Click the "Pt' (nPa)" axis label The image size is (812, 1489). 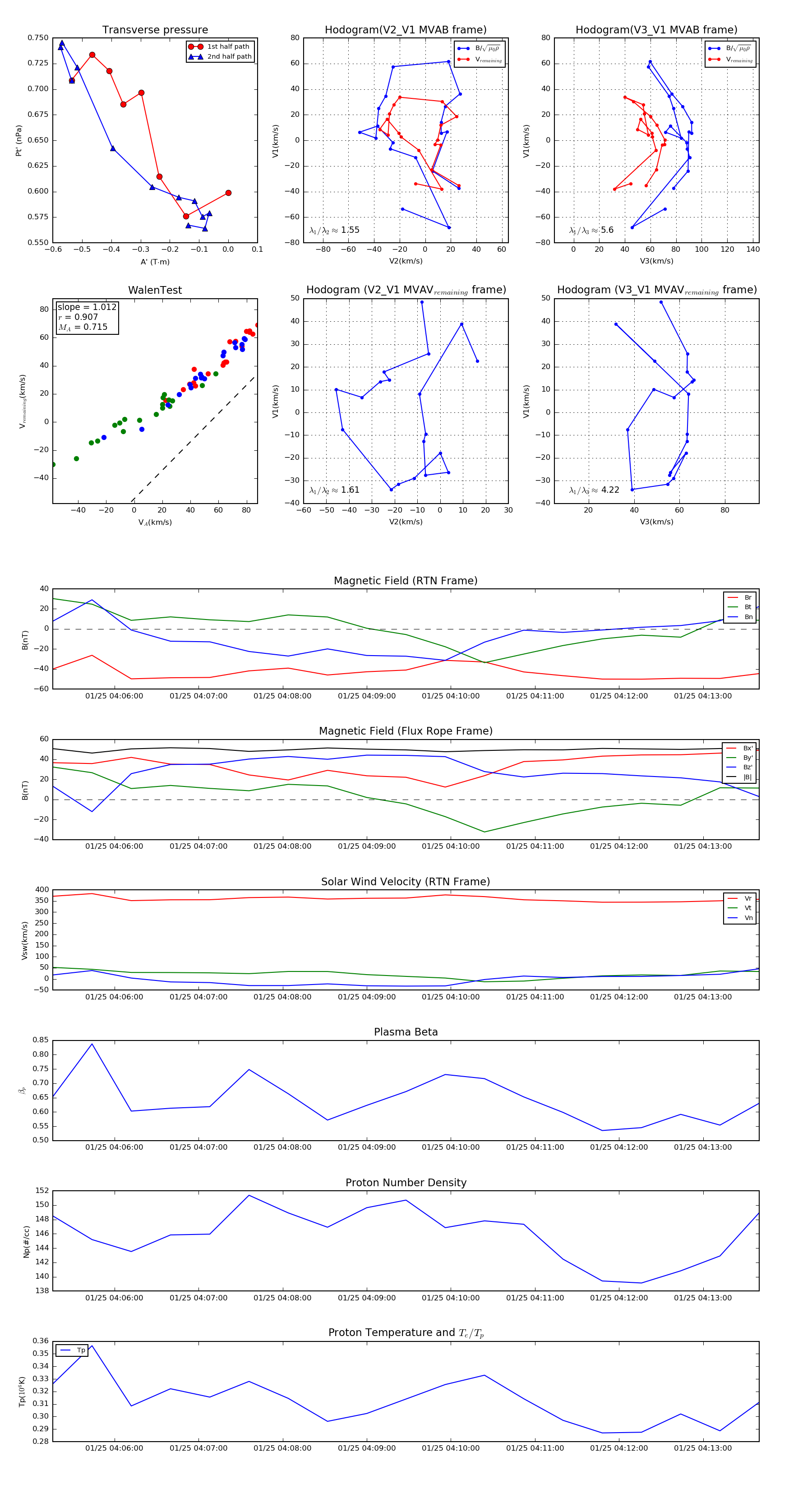[18, 140]
